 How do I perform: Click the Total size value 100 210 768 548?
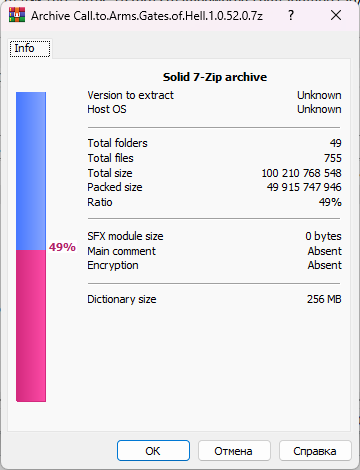click(301, 173)
